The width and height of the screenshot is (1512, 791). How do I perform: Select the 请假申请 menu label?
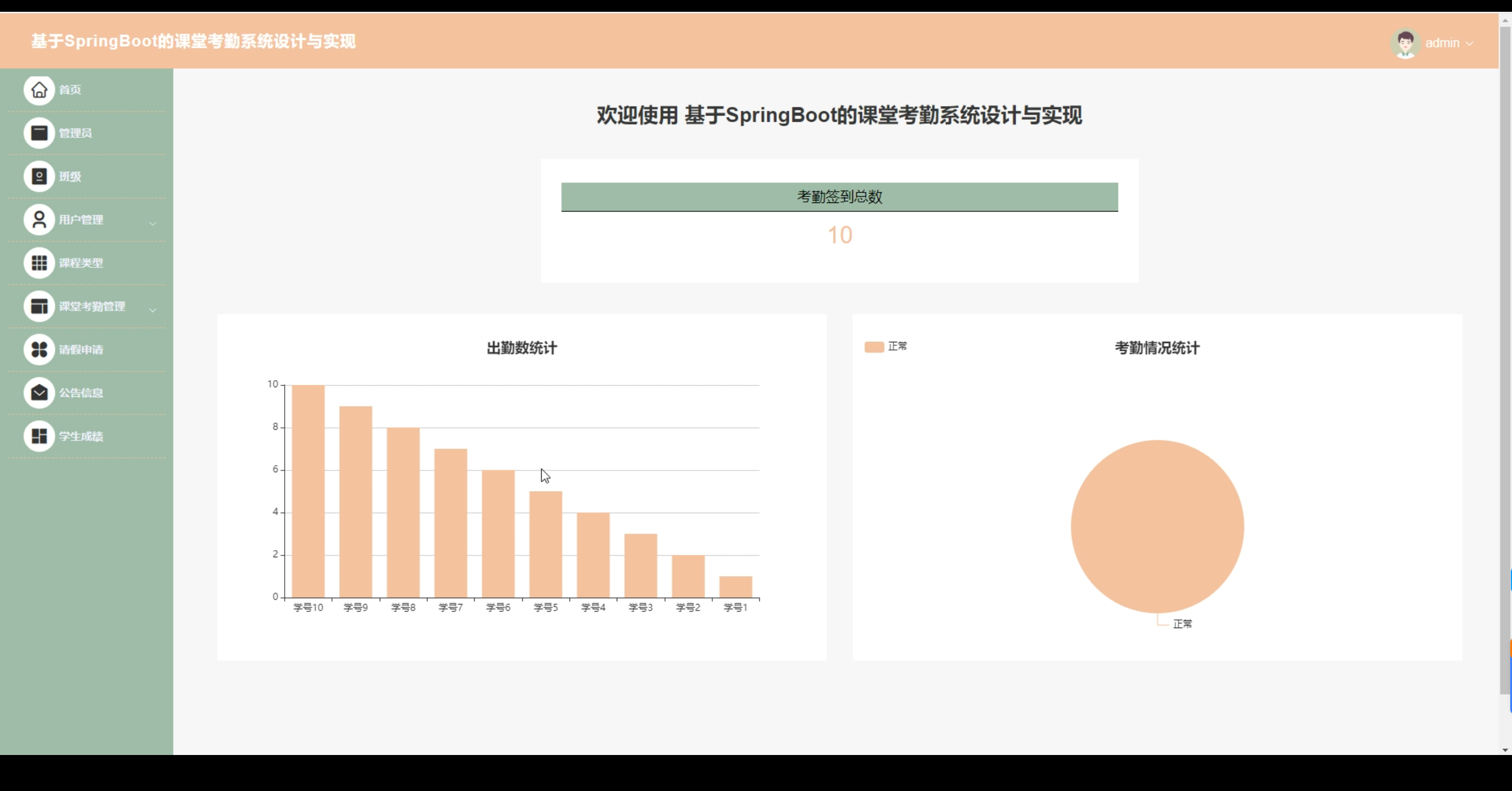coord(81,349)
